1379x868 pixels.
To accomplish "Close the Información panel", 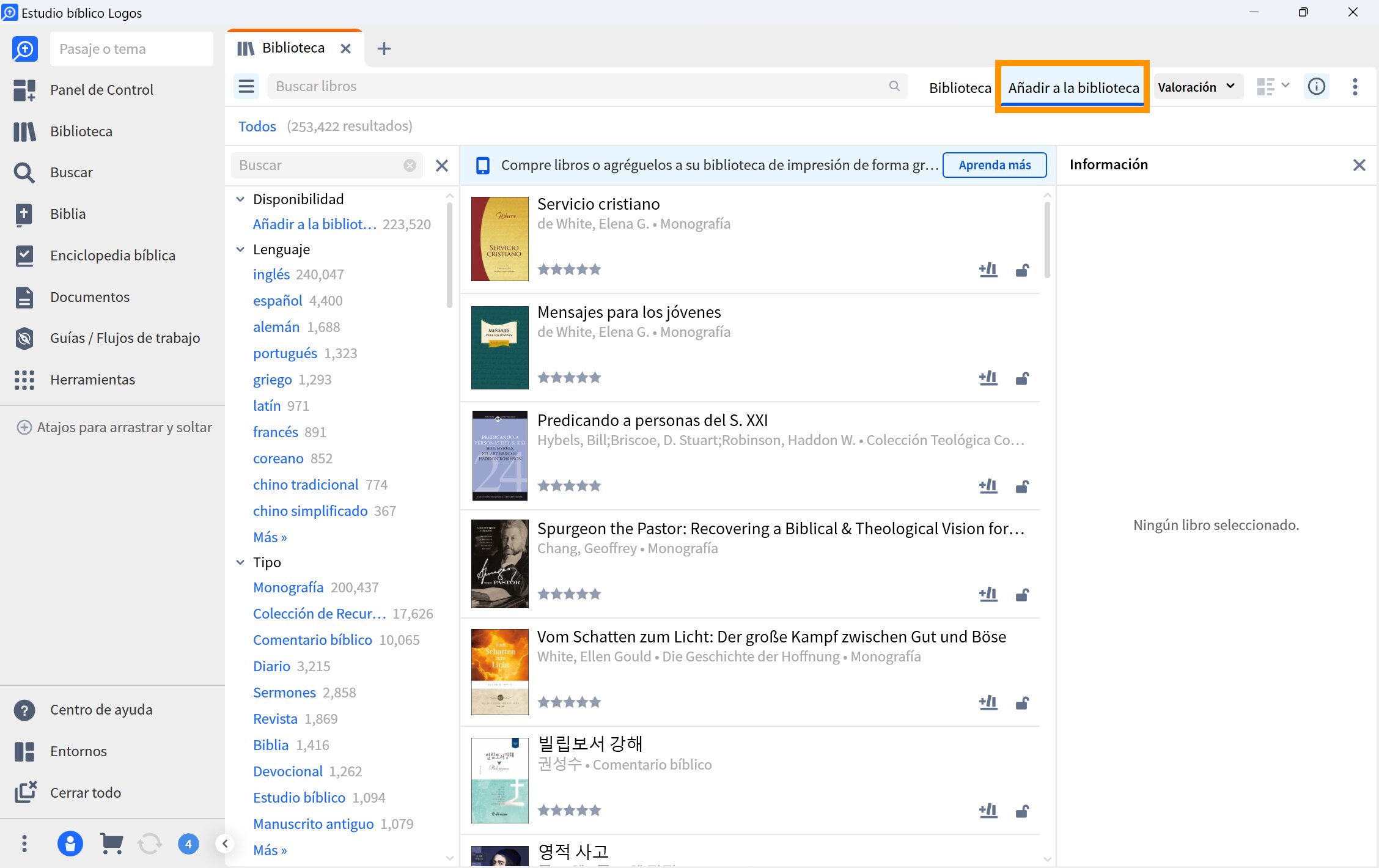I will click(x=1359, y=165).
